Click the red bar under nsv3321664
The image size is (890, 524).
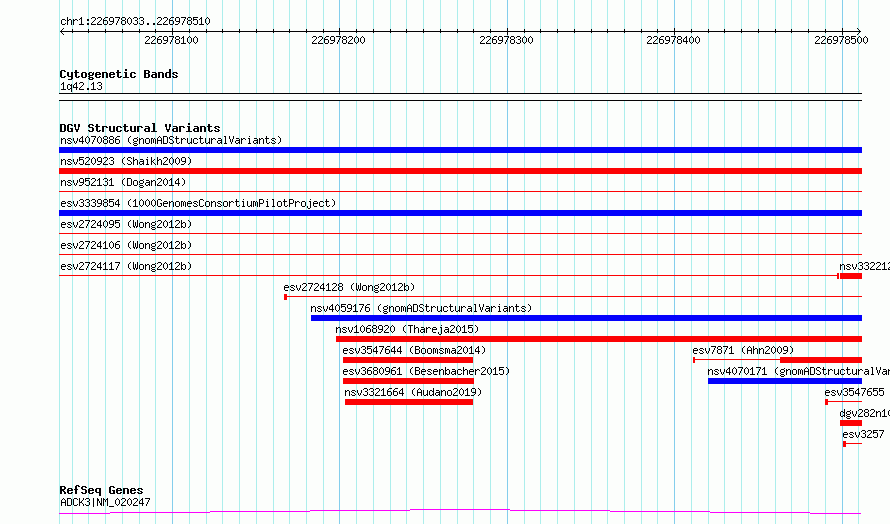click(x=409, y=402)
